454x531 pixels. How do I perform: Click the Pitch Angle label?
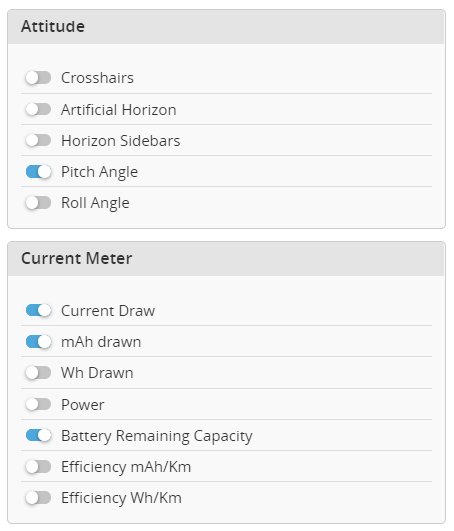click(100, 172)
